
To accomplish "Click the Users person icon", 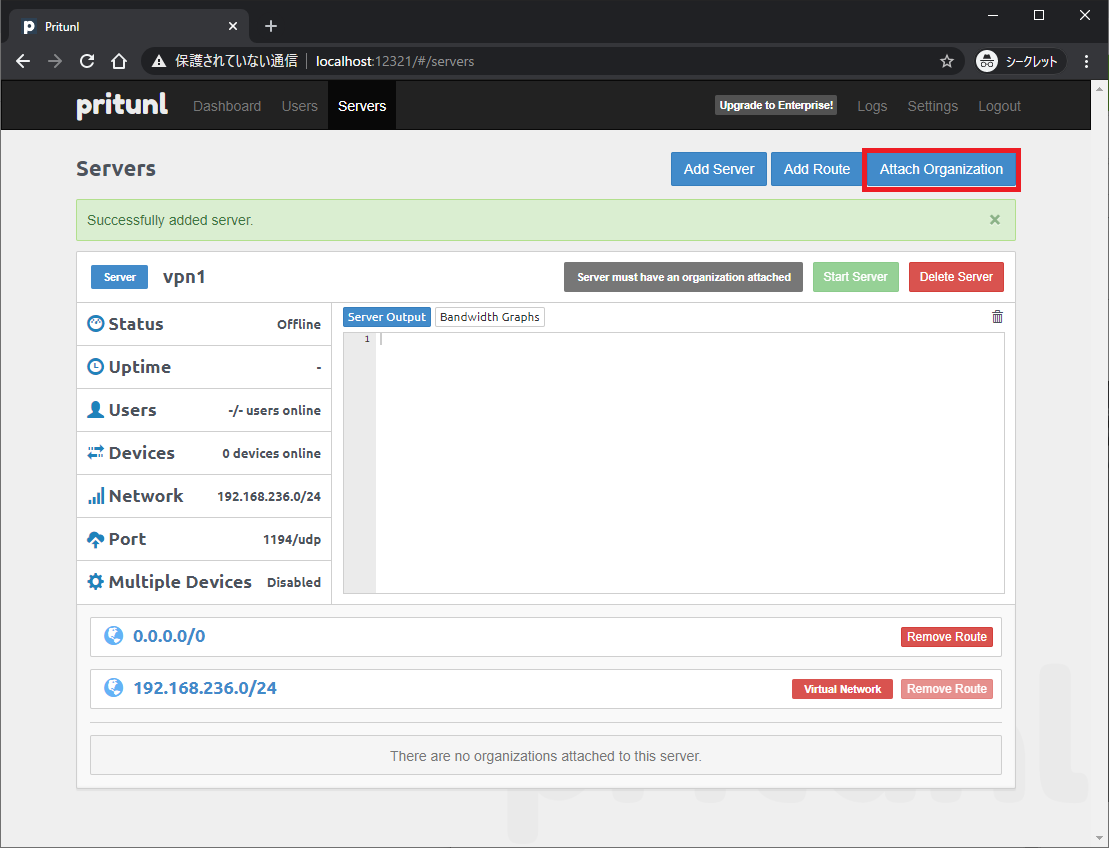I will (x=95, y=410).
